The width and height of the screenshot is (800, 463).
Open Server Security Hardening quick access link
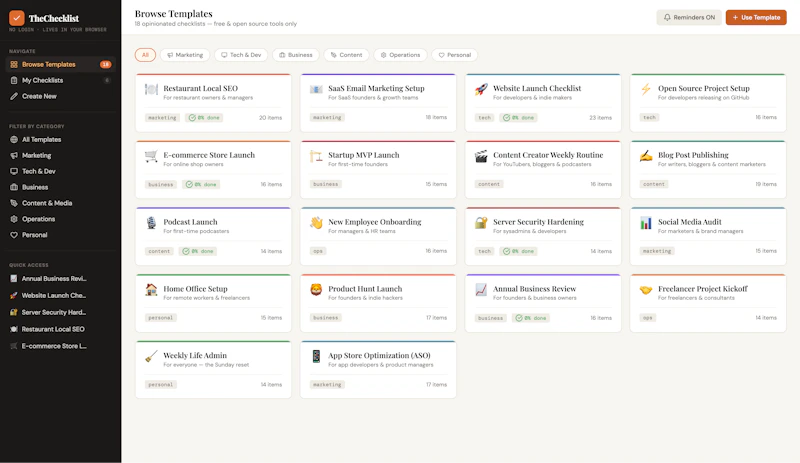coord(60,312)
